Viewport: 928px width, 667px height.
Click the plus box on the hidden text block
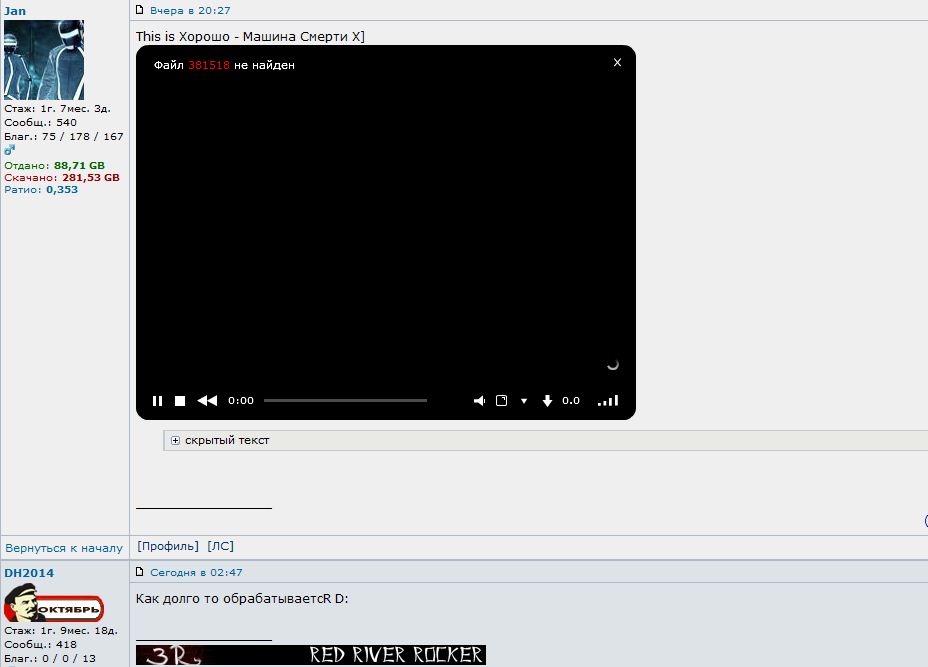[x=174, y=440]
